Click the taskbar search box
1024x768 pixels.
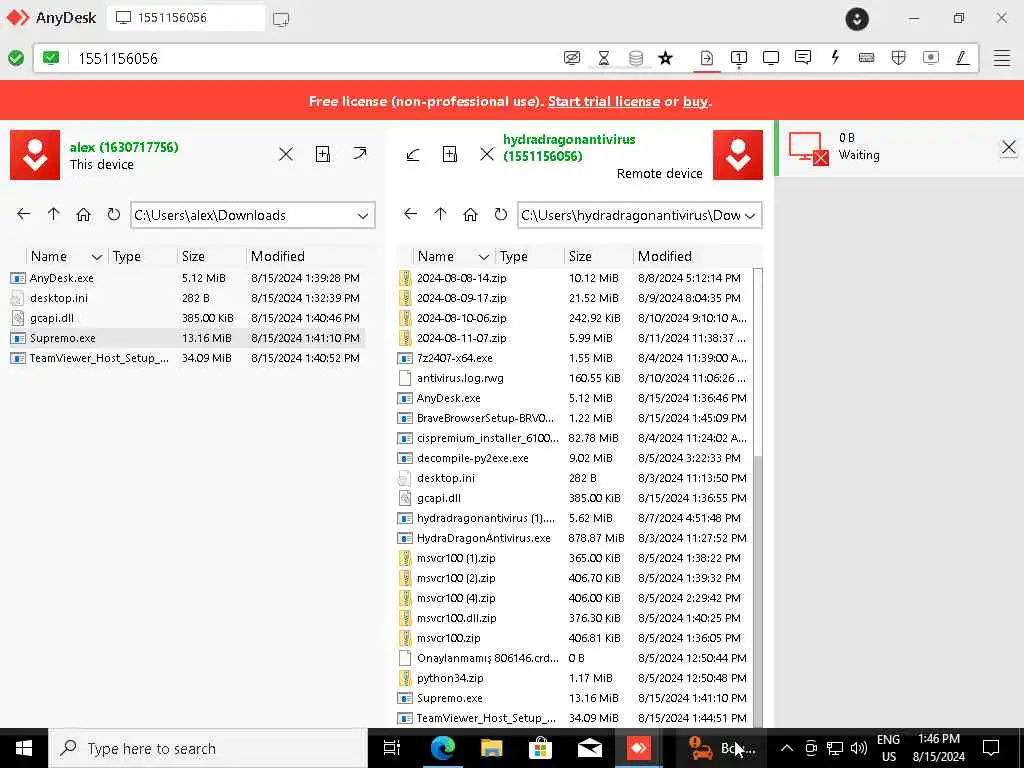pos(208,748)
